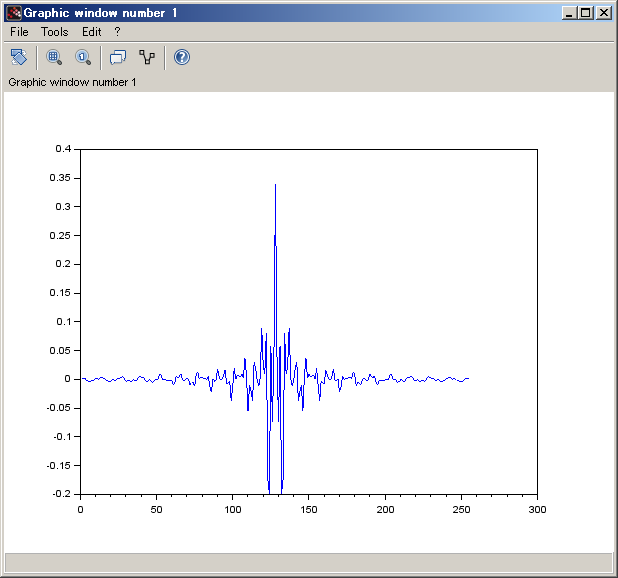Open the help question mark icon
The image size is (618, 578).
pos(182,57)
